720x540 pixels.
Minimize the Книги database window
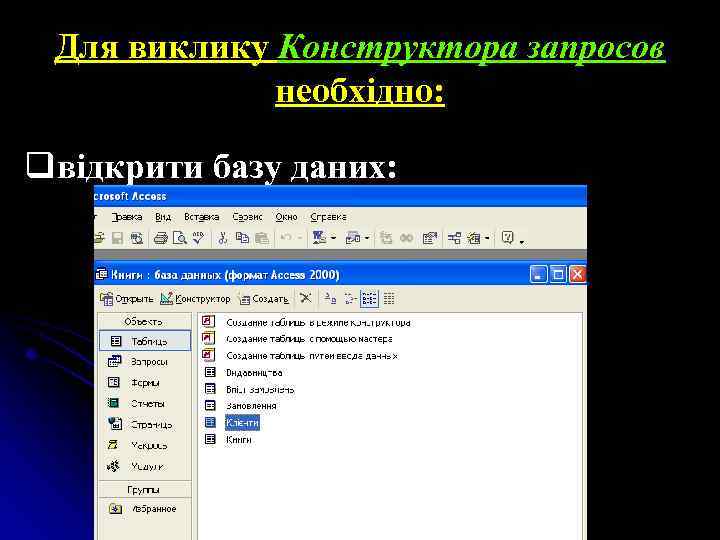(x=538, y=275)
